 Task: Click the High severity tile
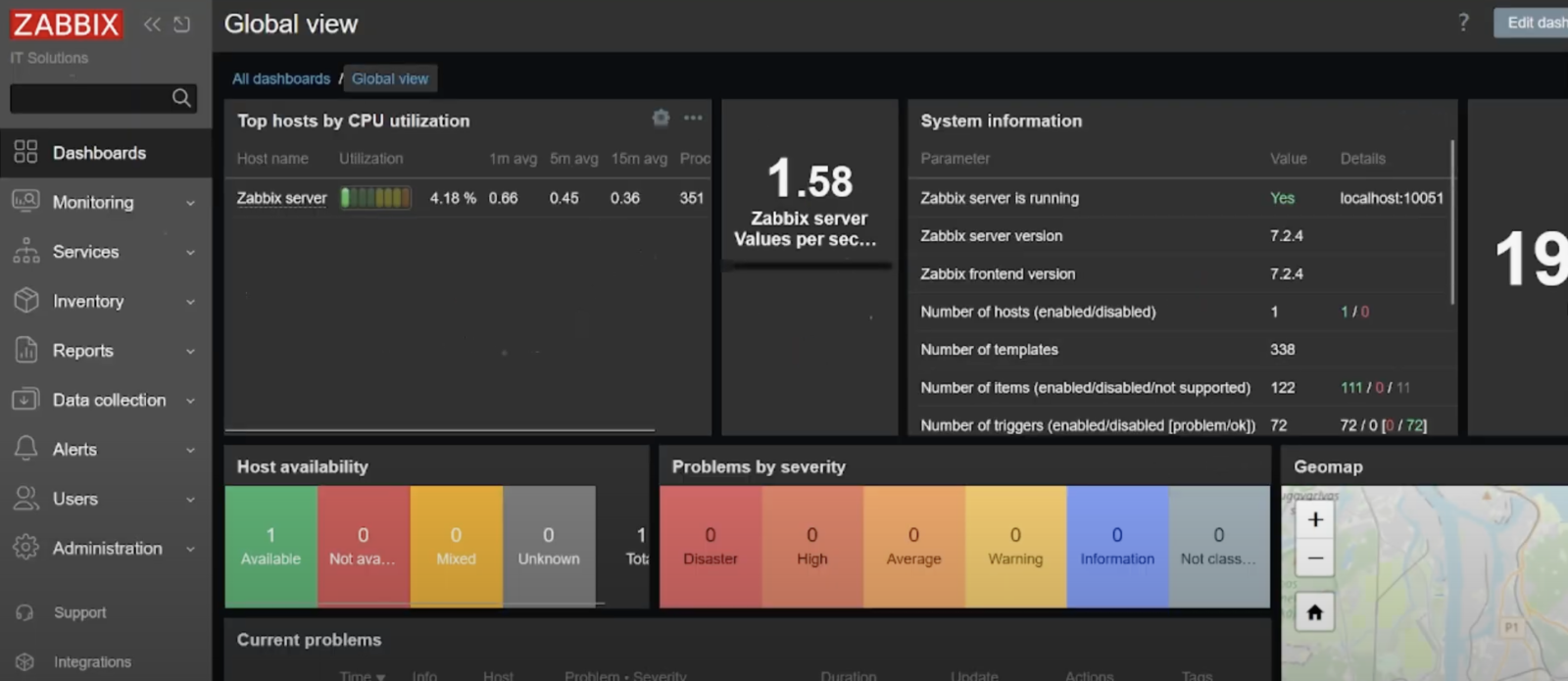(x=812, y=546)
